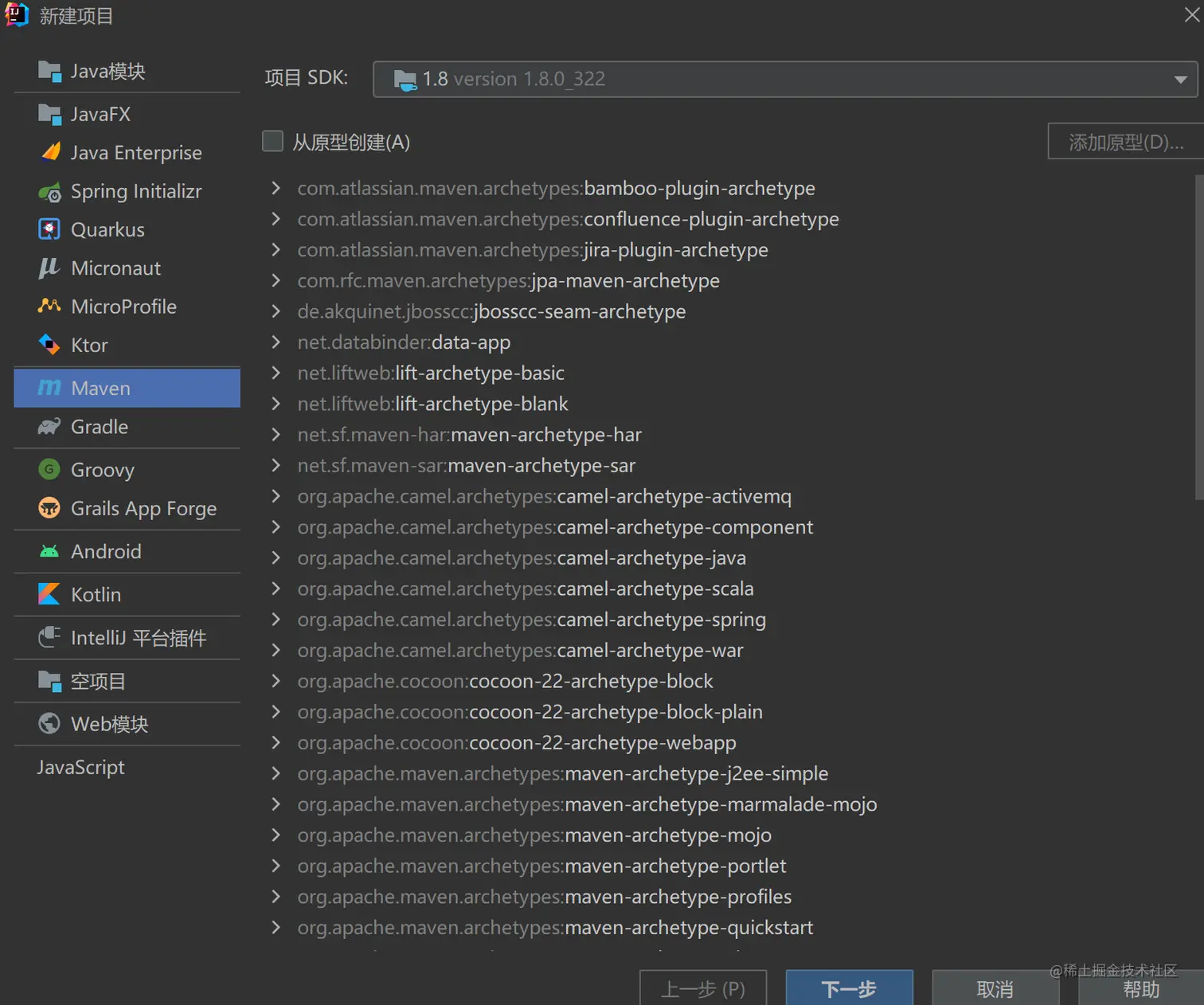Expand jira-plugin-archetype node
The height and width of the screenshot is (1005, 1204).
click(276, 249)
